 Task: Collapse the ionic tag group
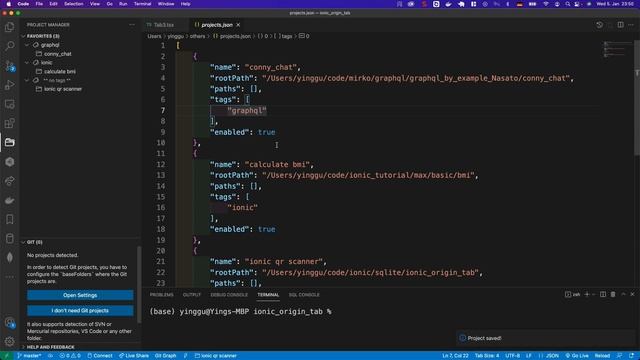27,62
